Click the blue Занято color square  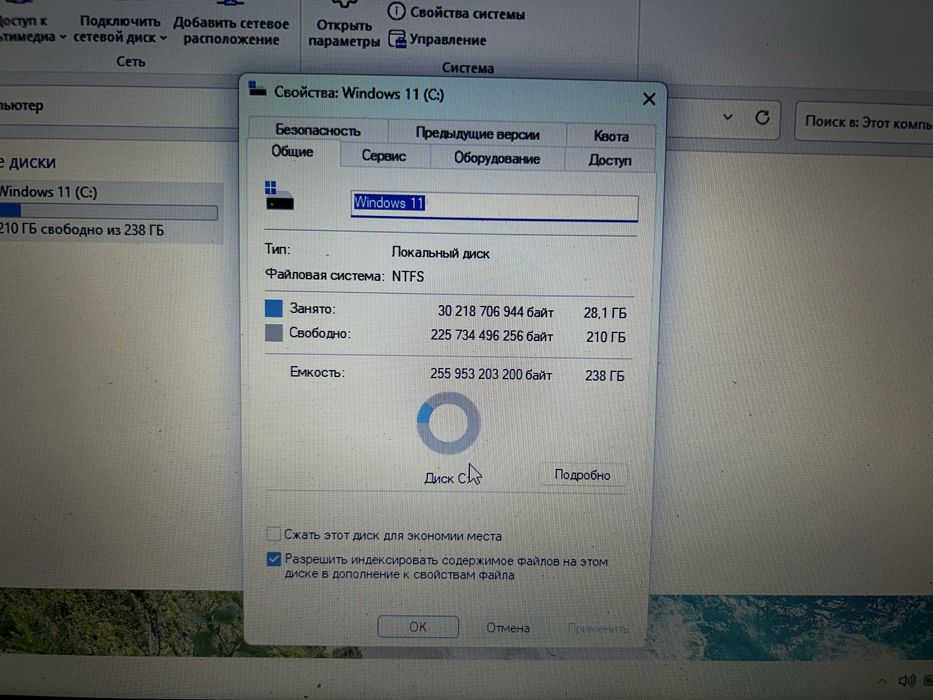(273, 308)
